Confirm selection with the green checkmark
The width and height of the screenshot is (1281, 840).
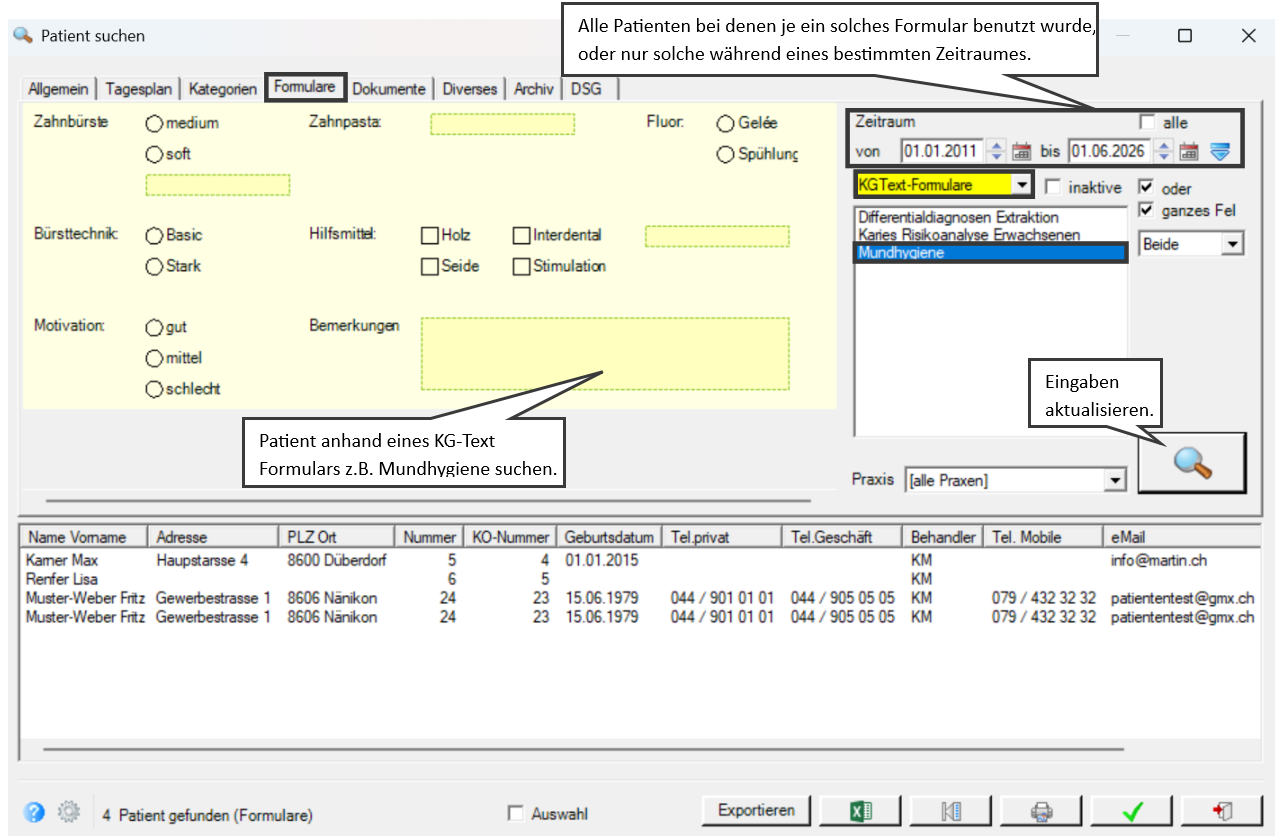[1131, 811]
